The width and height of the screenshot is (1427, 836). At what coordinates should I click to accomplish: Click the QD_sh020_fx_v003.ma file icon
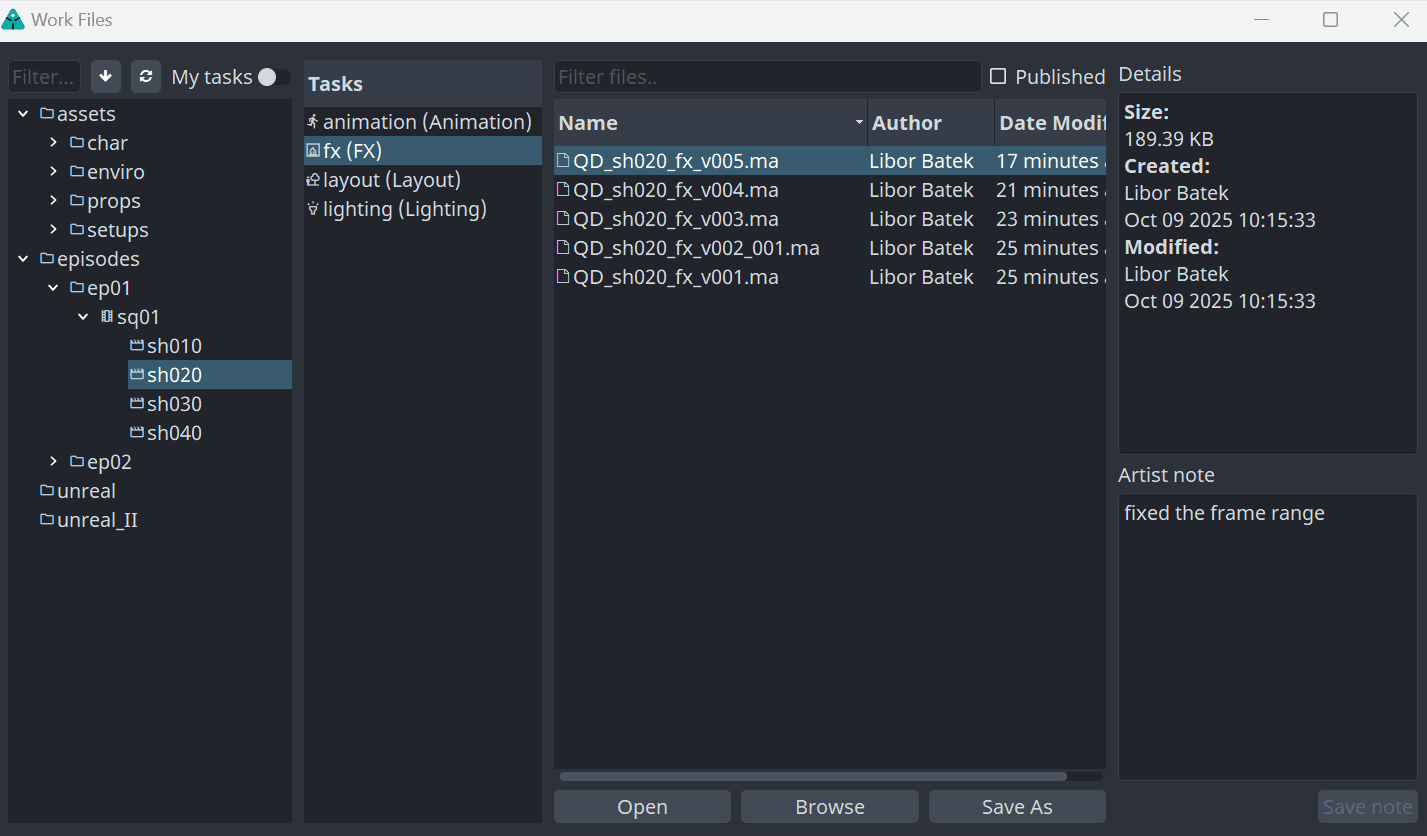click(563, 219)
